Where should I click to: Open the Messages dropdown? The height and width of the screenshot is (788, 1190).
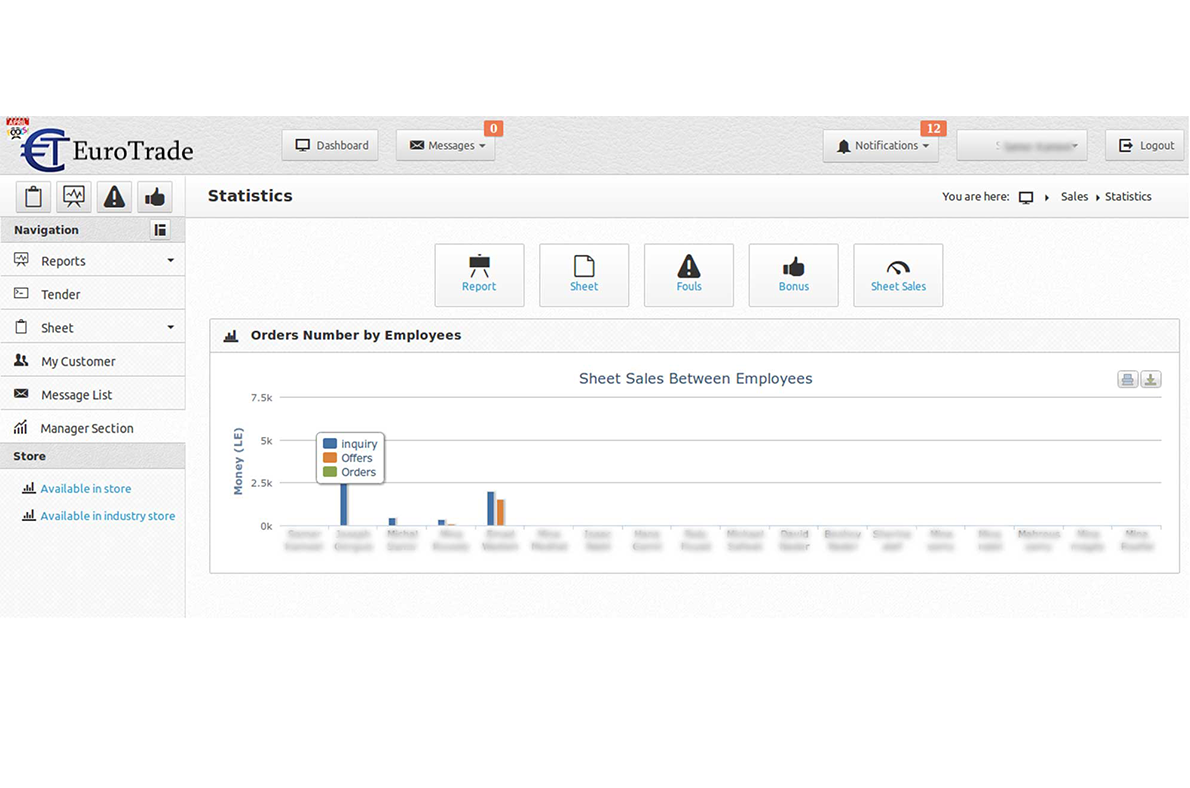click(446, 145)
